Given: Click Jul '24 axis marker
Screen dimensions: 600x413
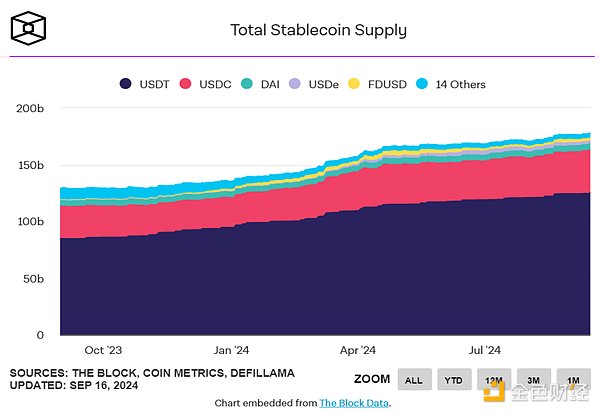Looking at the screenshot, I should point(484,351).
